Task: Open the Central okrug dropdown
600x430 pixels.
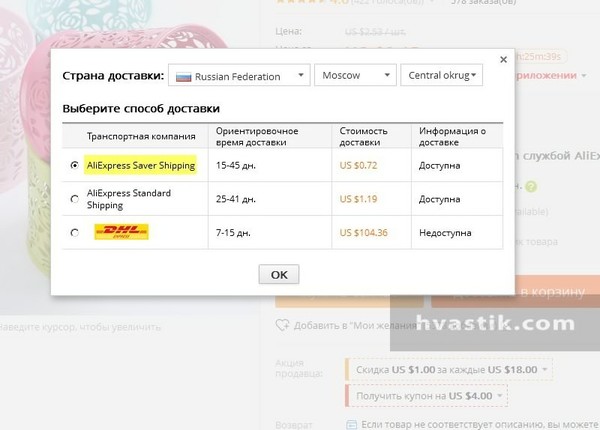Action: click(x=442, y=75)
